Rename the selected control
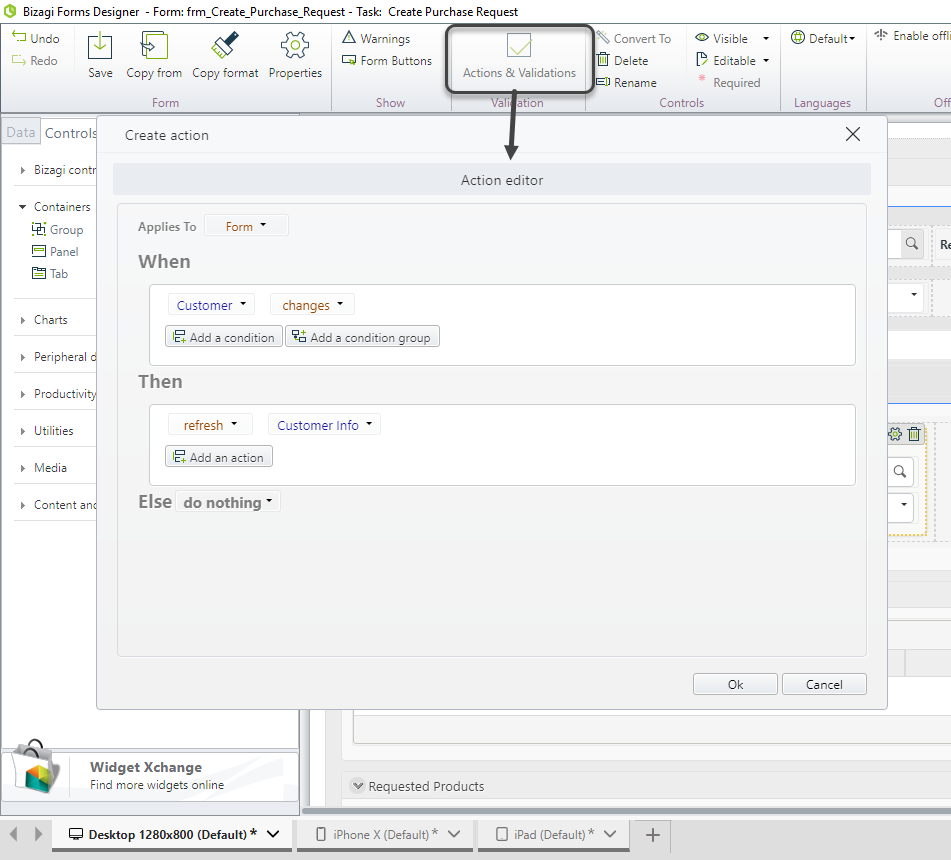This screenshot has width=951, height=860. 627,82
